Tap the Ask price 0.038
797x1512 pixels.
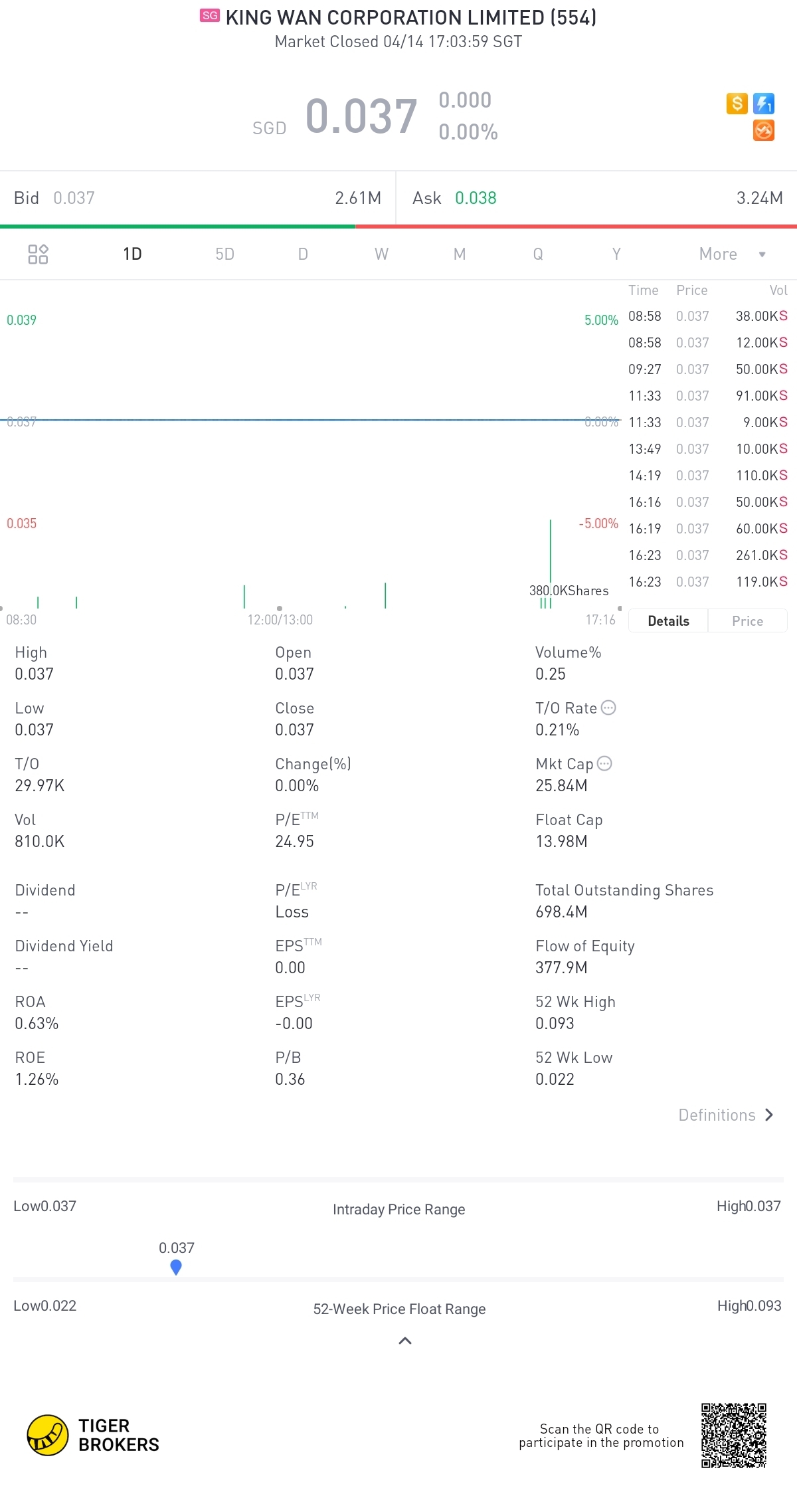coord(476,198)
